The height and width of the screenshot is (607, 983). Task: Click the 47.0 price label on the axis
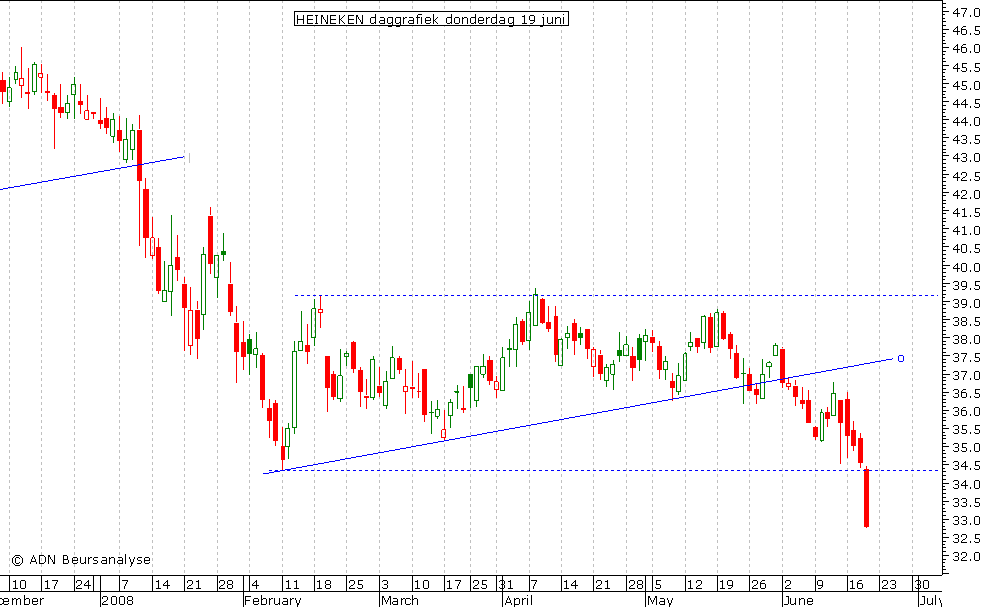[x=966, y=12]
